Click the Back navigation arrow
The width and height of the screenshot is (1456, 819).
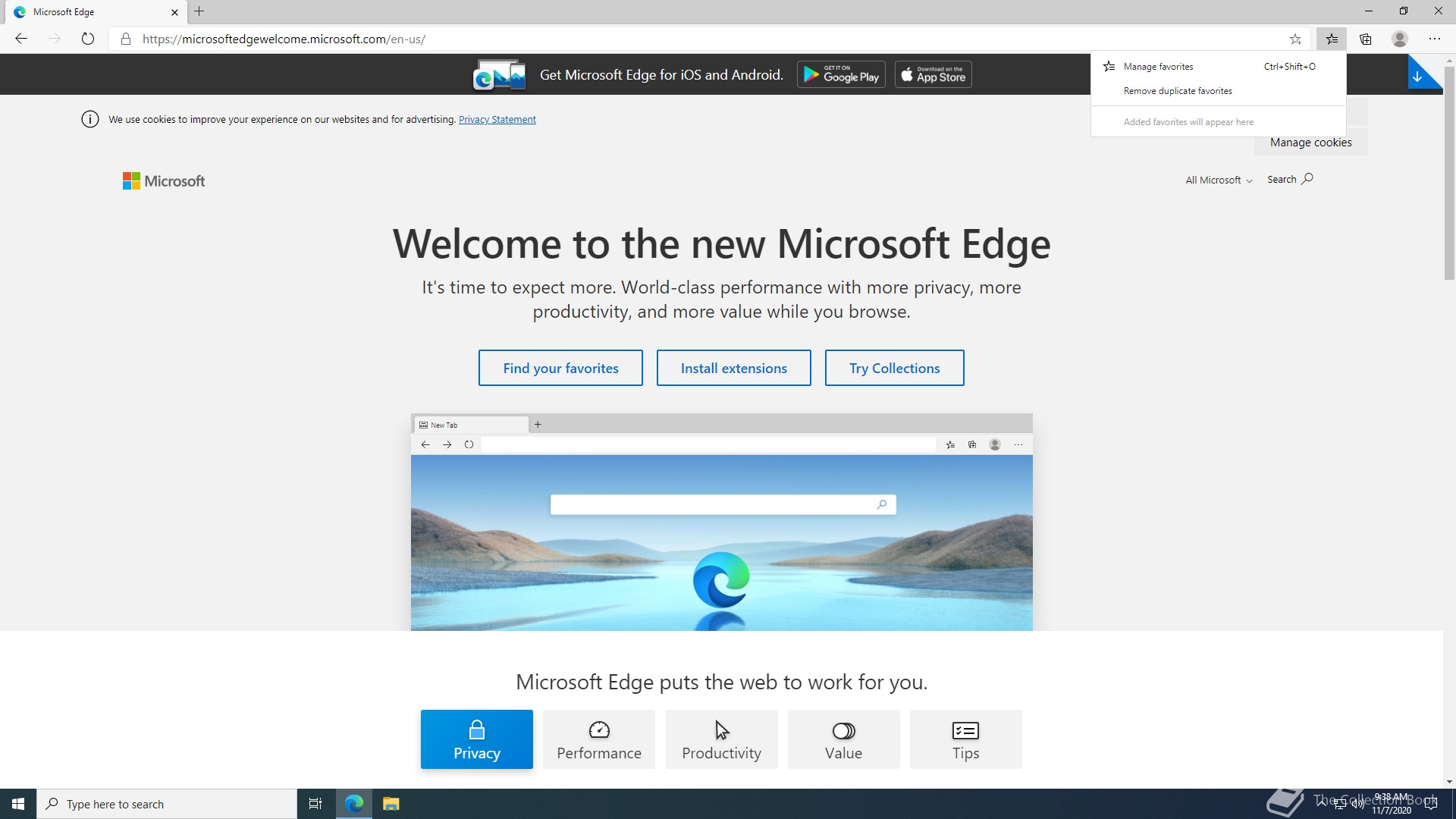pyautogui.click(x=21, y=39)
